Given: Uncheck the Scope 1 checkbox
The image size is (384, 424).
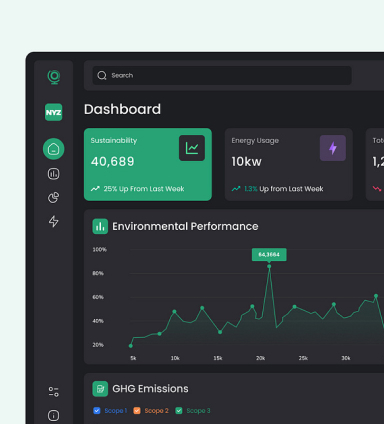Looking at the screenshot, I should coord(97,410).
